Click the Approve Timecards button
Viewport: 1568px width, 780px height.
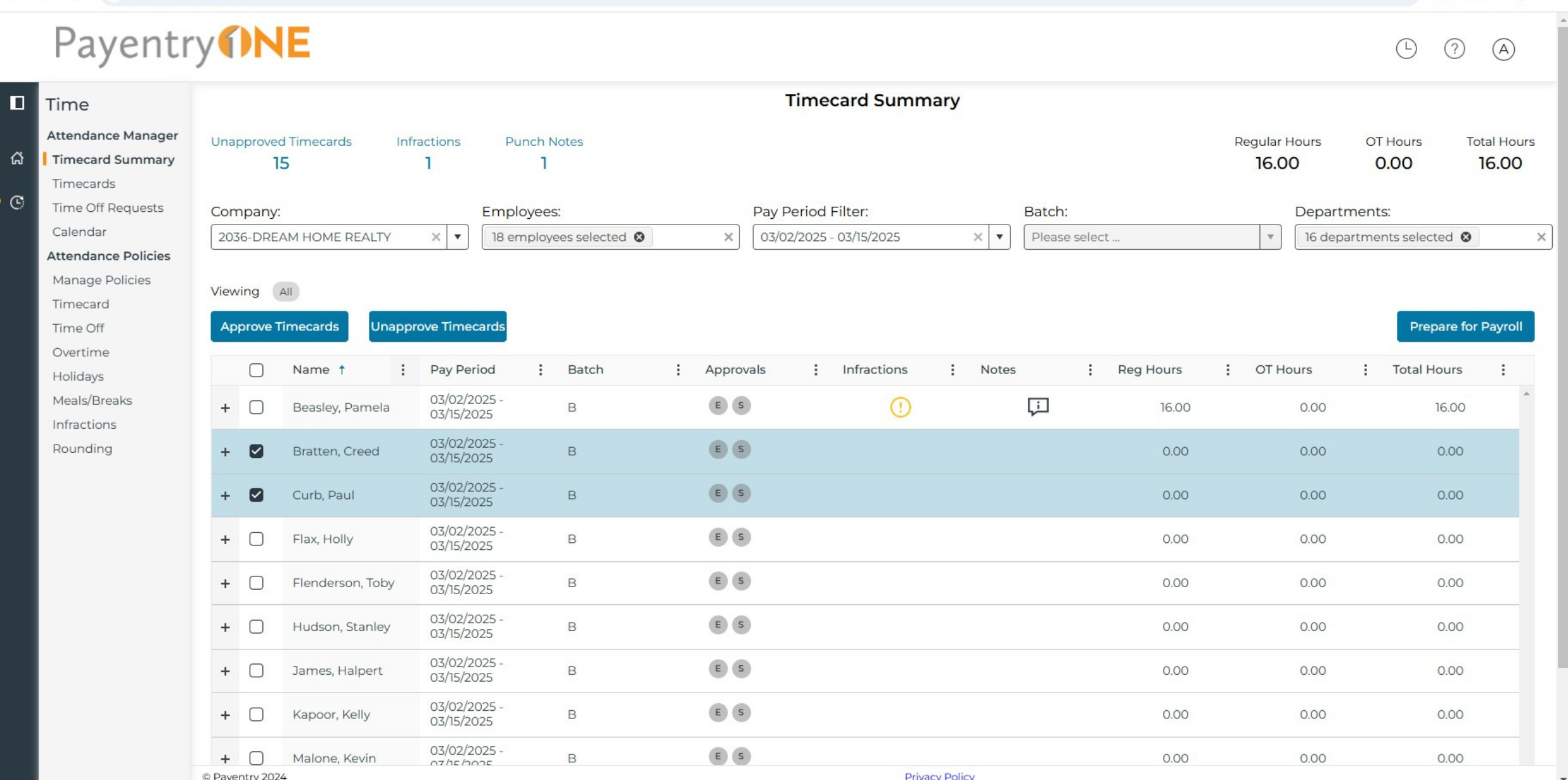pyautogui.click(x=280, y=327)
